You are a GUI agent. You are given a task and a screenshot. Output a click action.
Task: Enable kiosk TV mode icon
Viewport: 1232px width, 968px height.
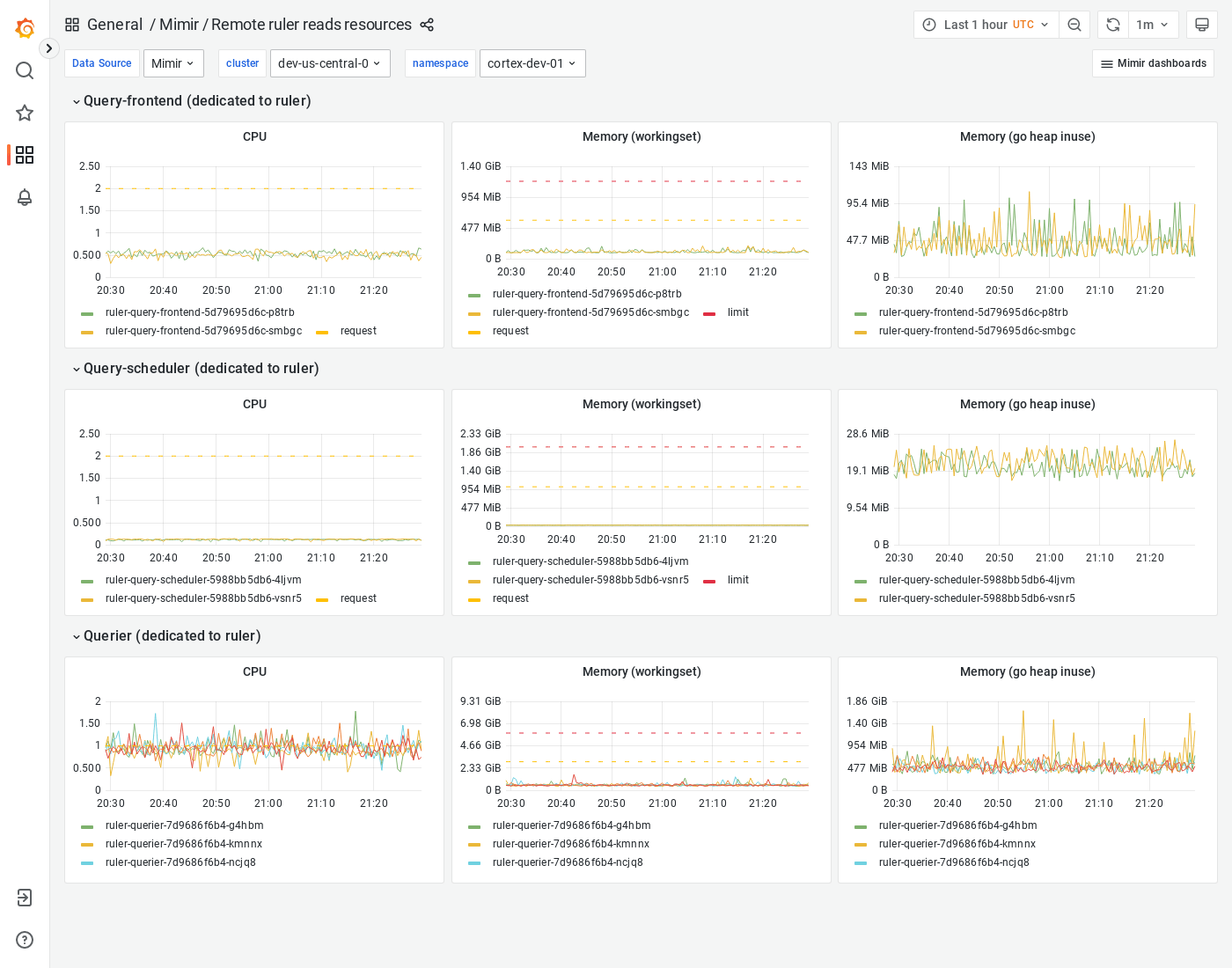[x=1202, y=25]
